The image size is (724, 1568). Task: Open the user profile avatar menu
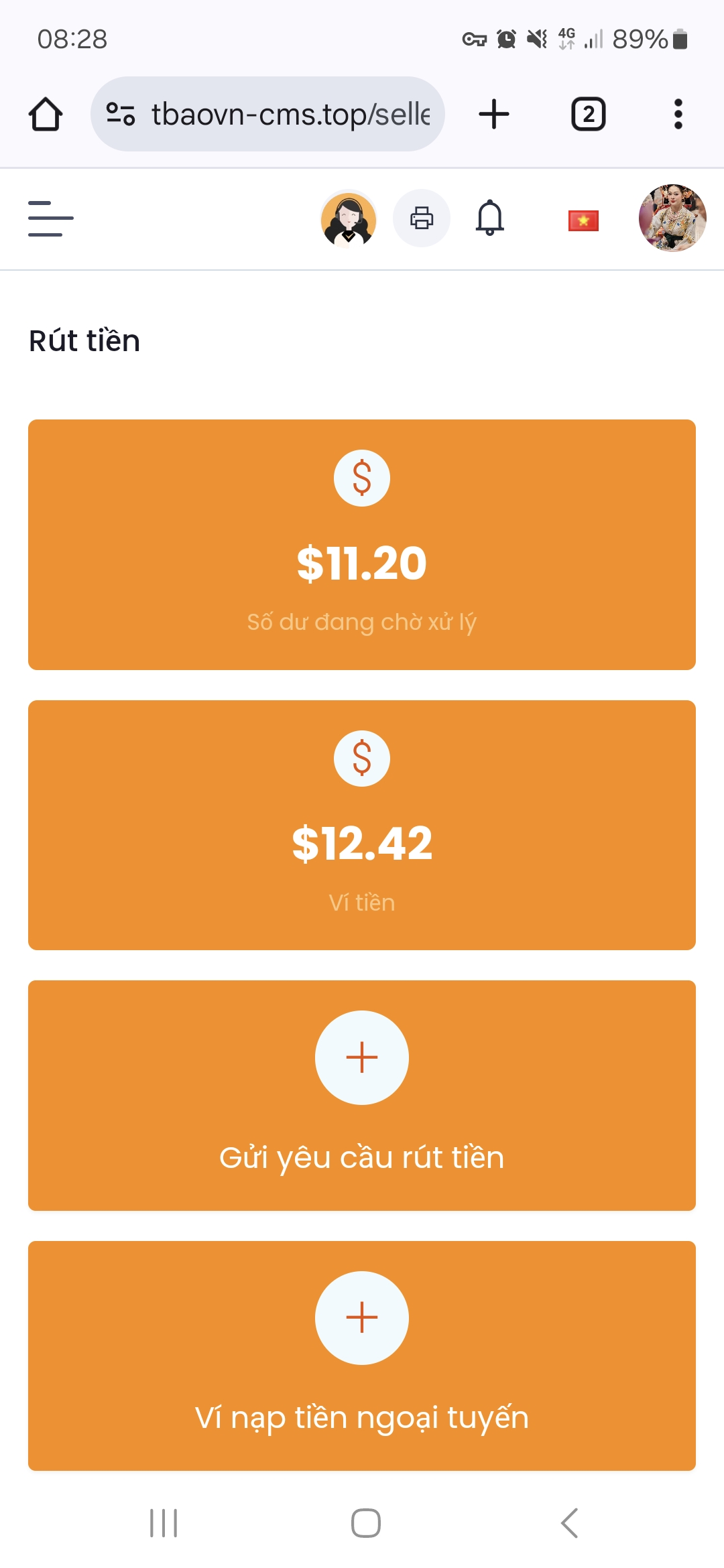pos(672,218)
